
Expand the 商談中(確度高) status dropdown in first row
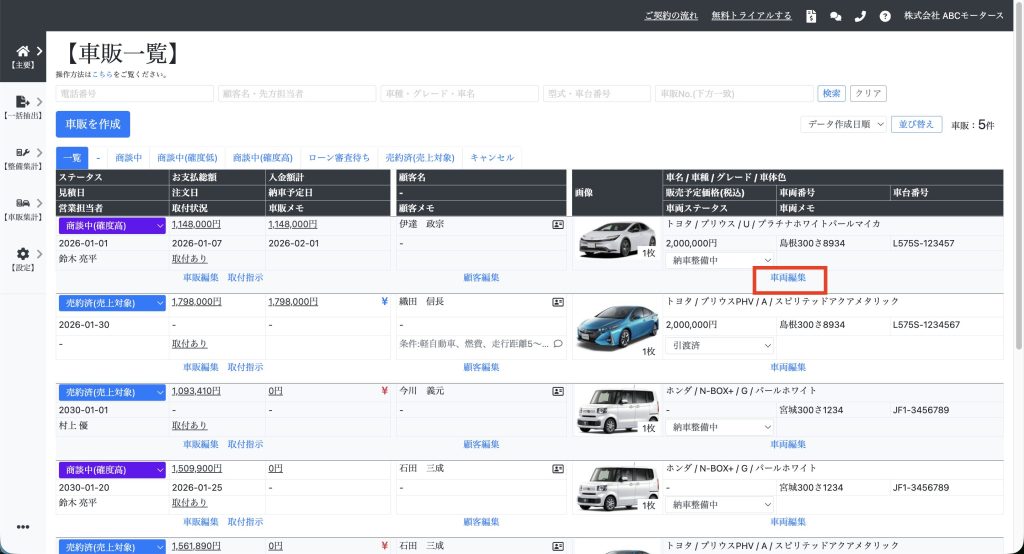[110, 226]
